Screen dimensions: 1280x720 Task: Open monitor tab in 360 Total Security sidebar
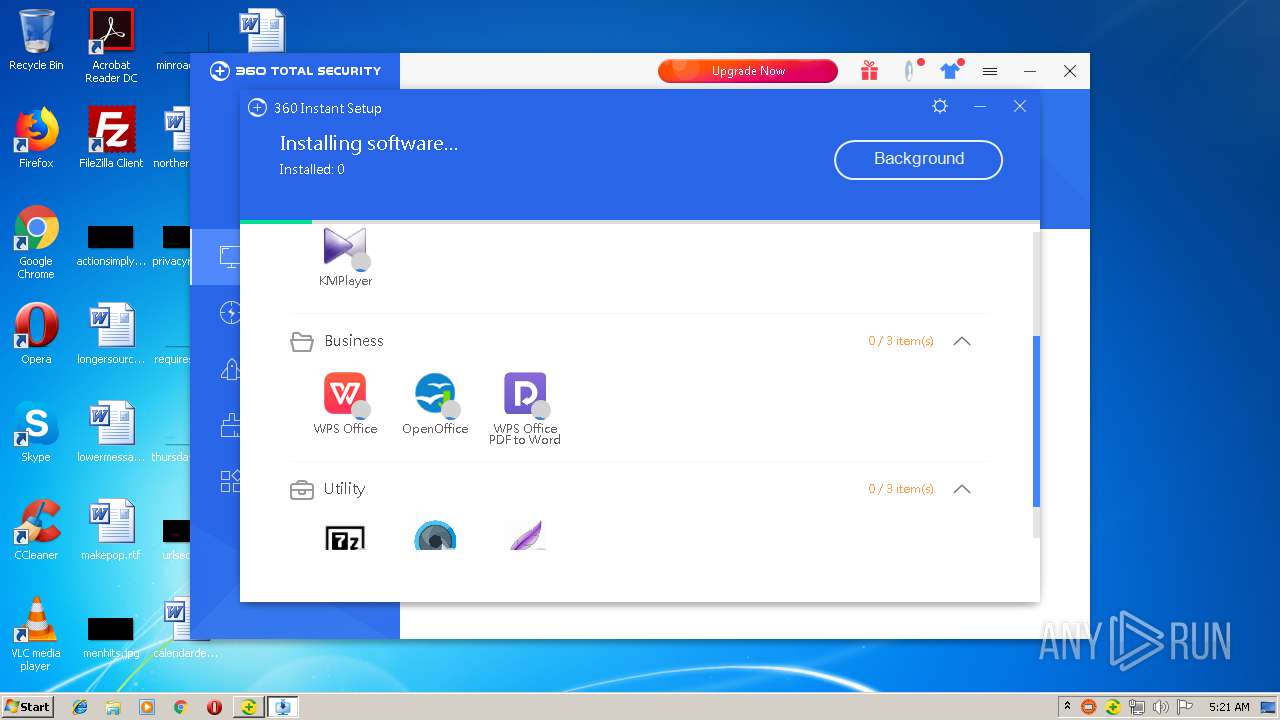click(x=230, y=257)
